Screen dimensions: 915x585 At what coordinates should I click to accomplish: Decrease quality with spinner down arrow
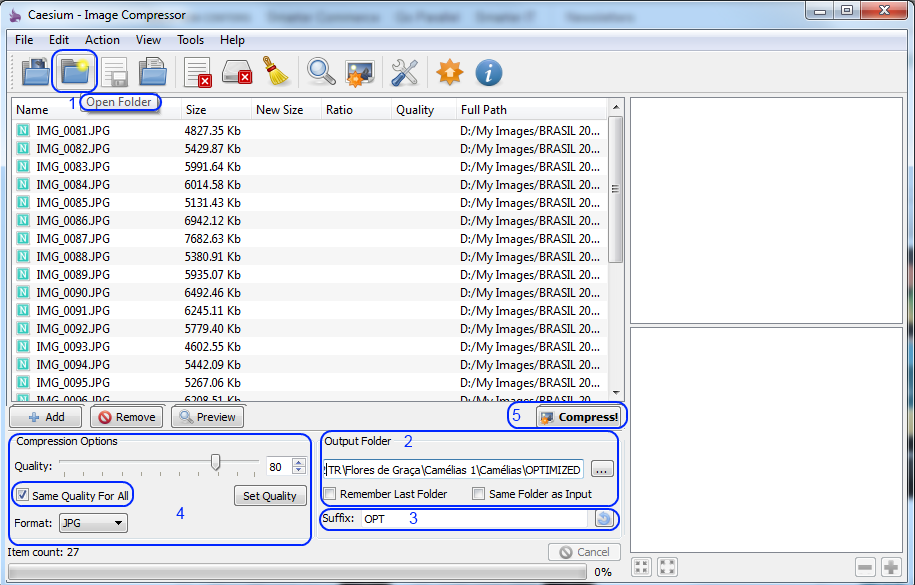[299, 470]
